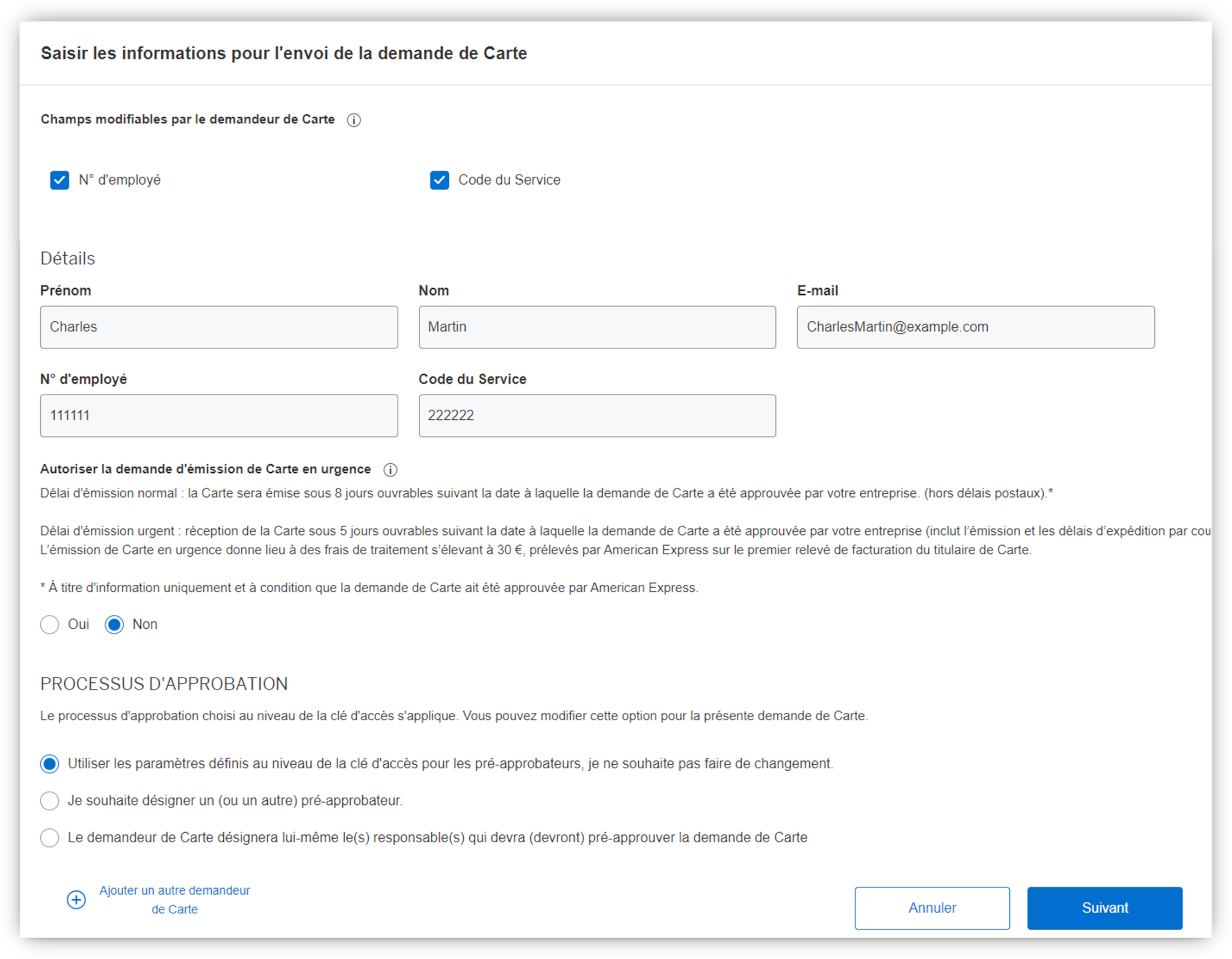
Task: Click N° d'employé field with 111111
Action: click(219, 416)
